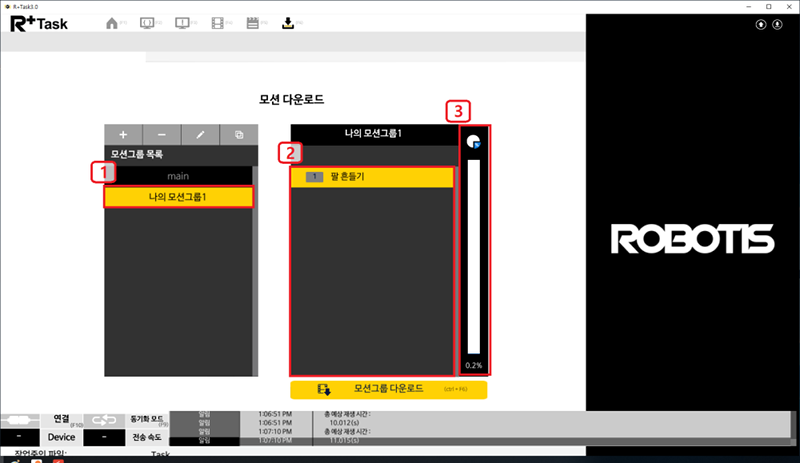Select the film strip motion icon
Viewport: 800px width, 463px height.
pos(218,22)
